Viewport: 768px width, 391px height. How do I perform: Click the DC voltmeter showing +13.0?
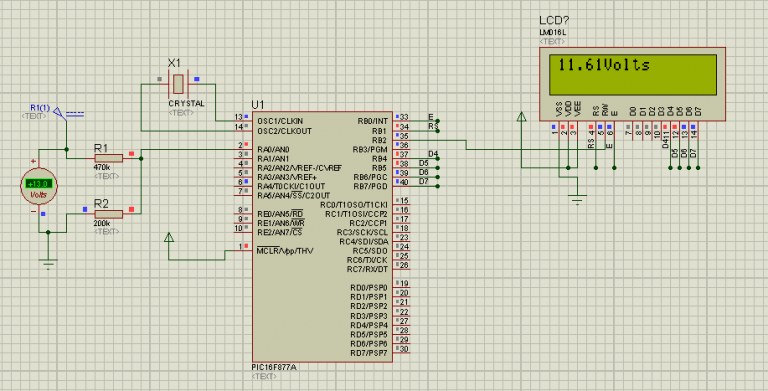click(x=39, y=186)
